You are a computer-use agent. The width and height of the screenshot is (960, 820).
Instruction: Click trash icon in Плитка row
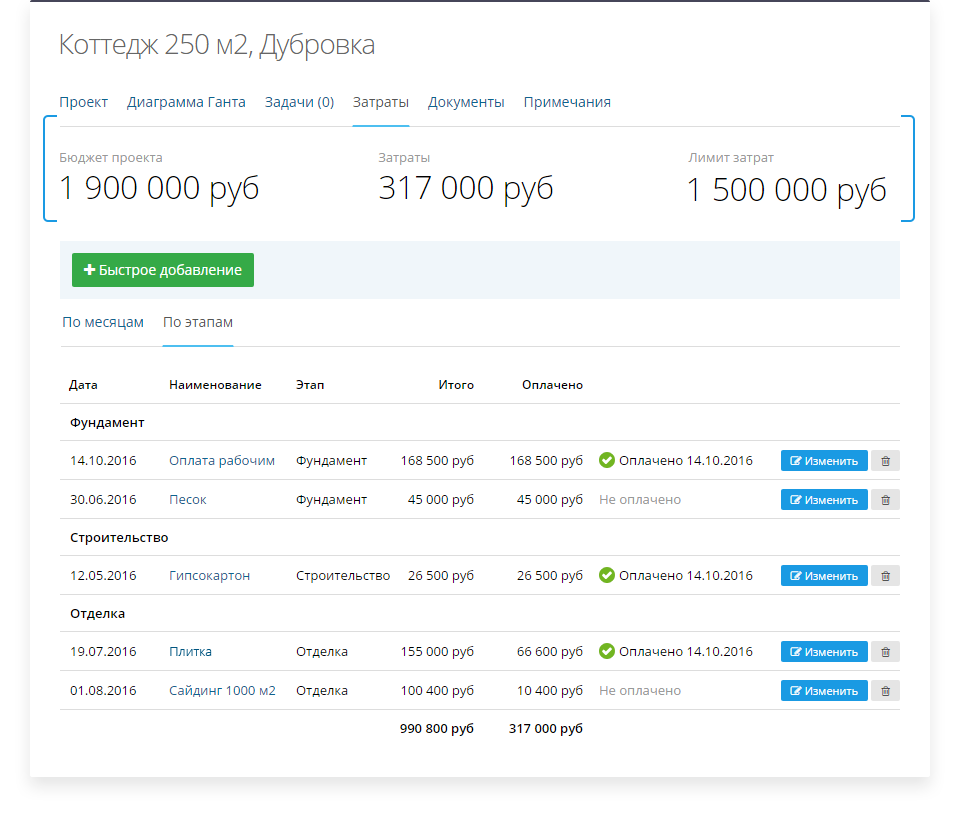(x=885, y=652)
